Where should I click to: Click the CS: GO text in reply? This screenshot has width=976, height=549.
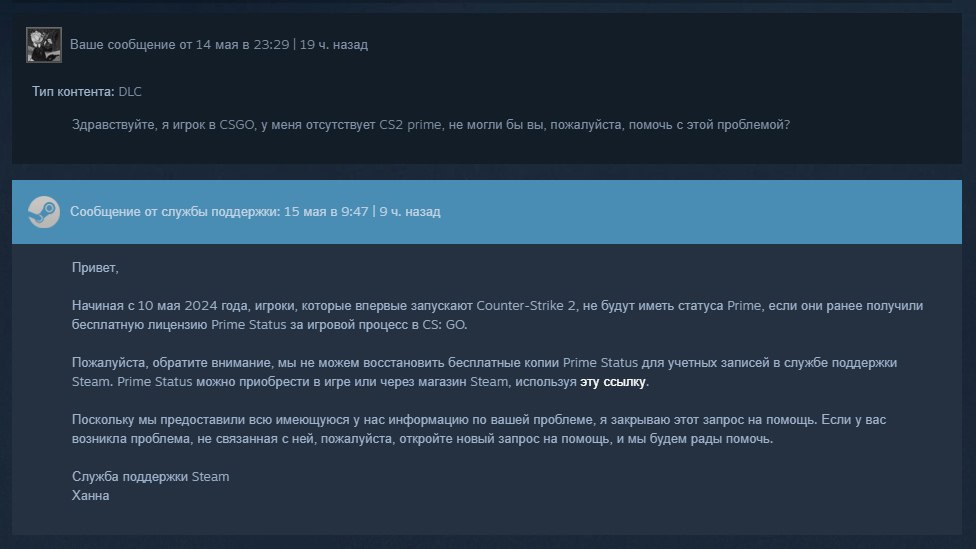tap(444, 325)
